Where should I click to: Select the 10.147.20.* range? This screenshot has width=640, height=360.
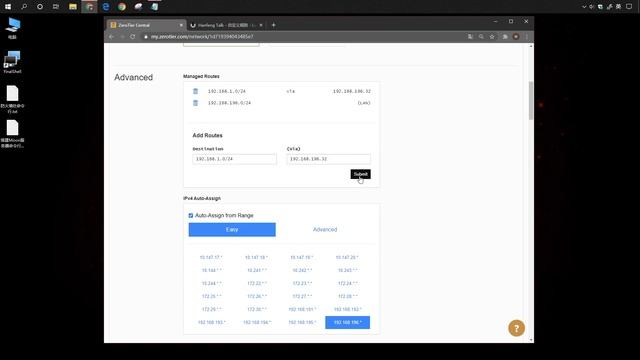[347, 258]
